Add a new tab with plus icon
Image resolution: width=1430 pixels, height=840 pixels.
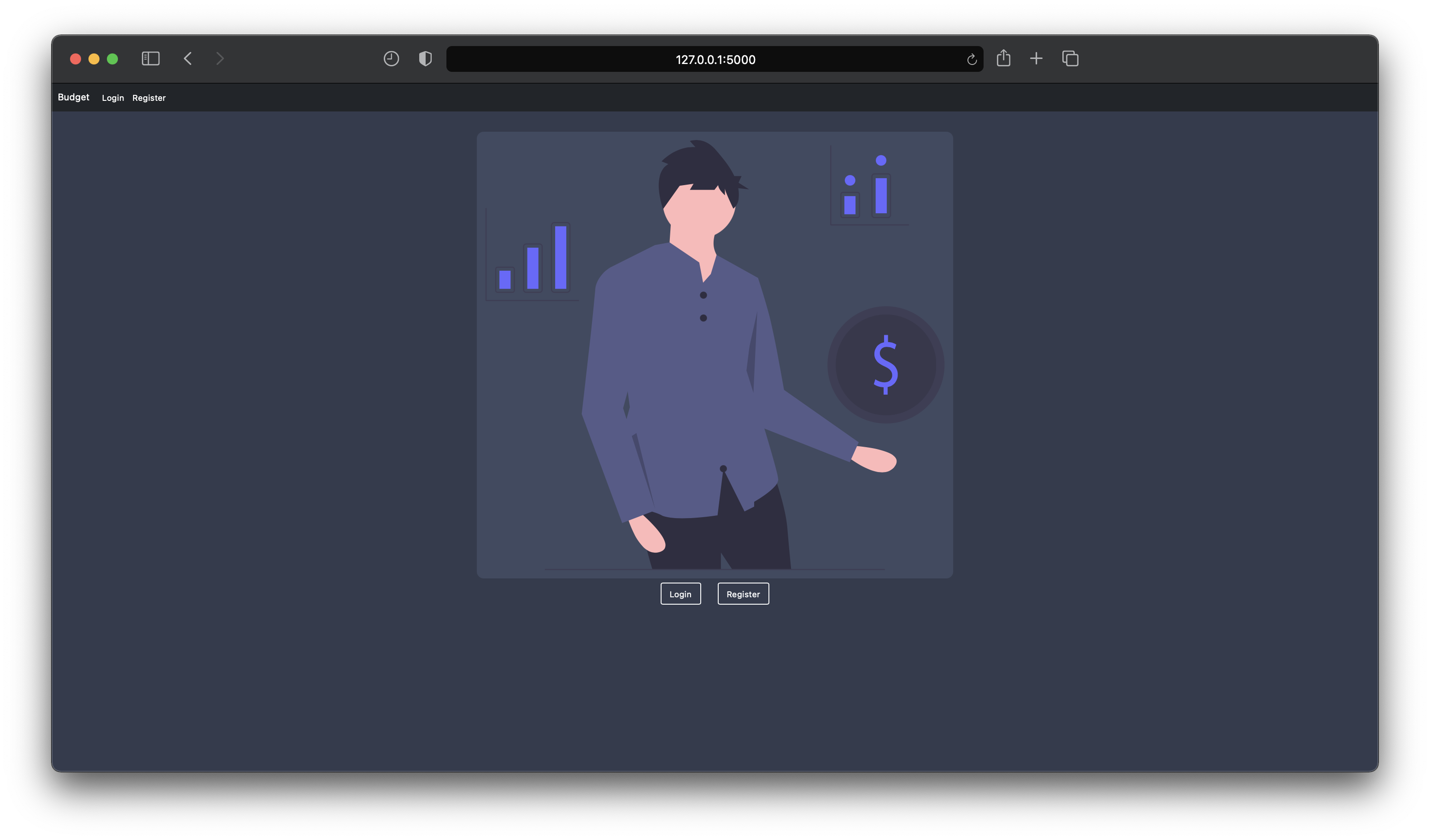pyautogui.click(x=1036, y=59)
